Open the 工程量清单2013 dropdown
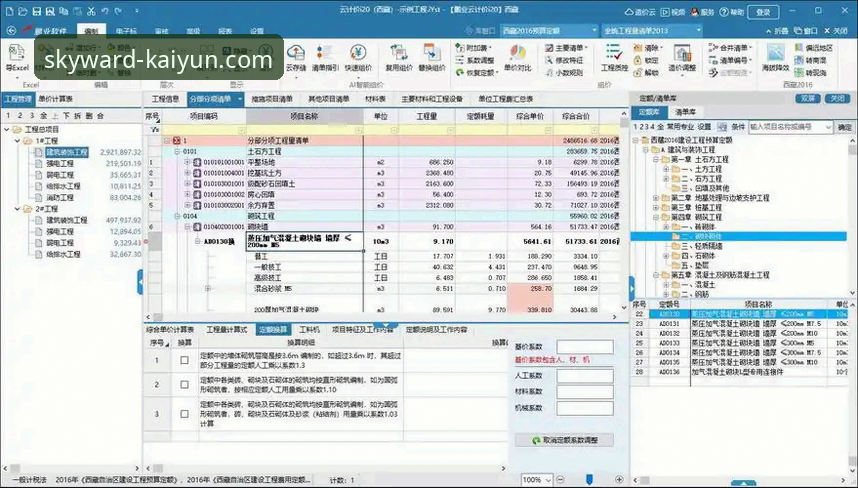The image size is (858, 488). click(698, 31)
